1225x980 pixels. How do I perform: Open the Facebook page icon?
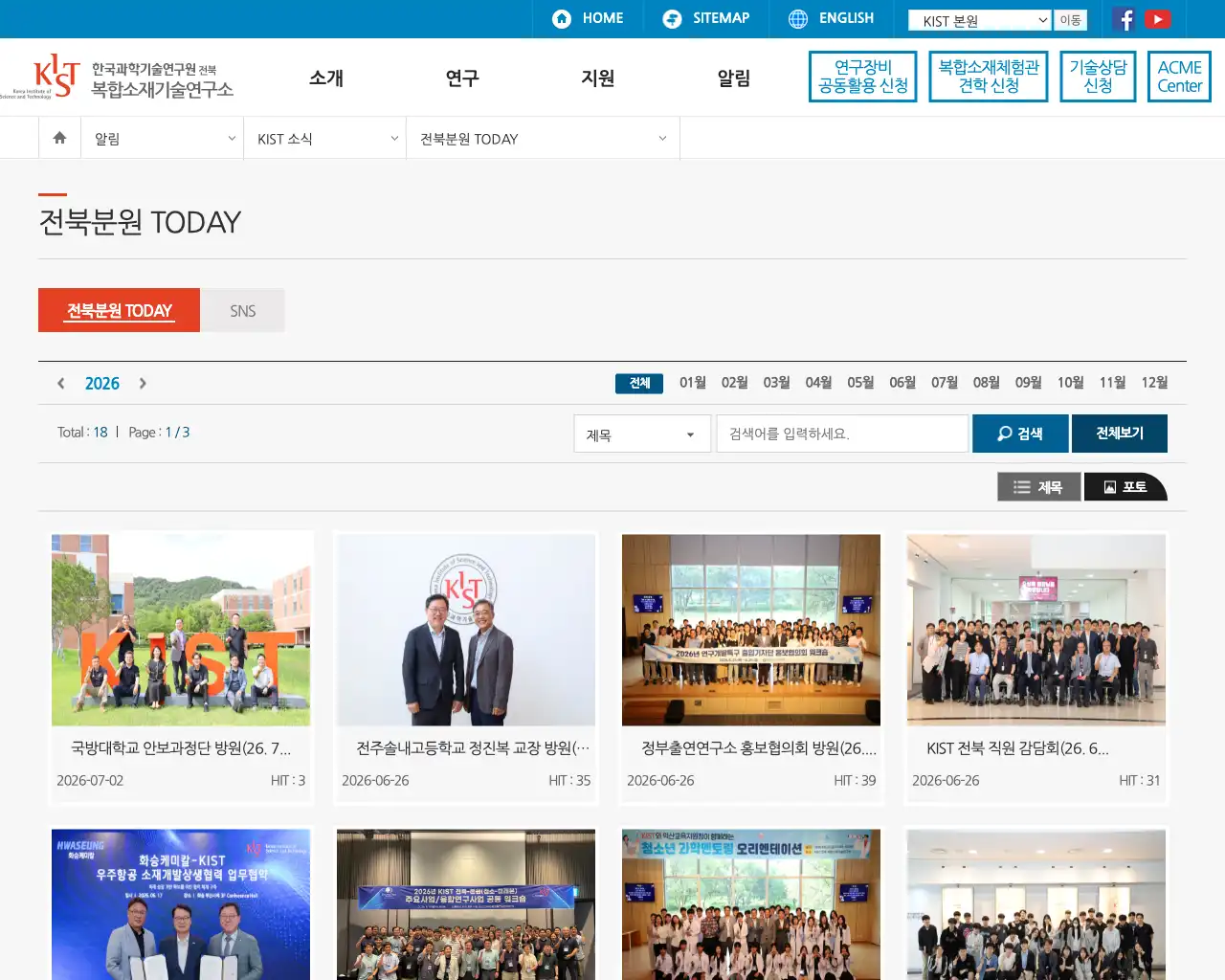click(1125, 19)
